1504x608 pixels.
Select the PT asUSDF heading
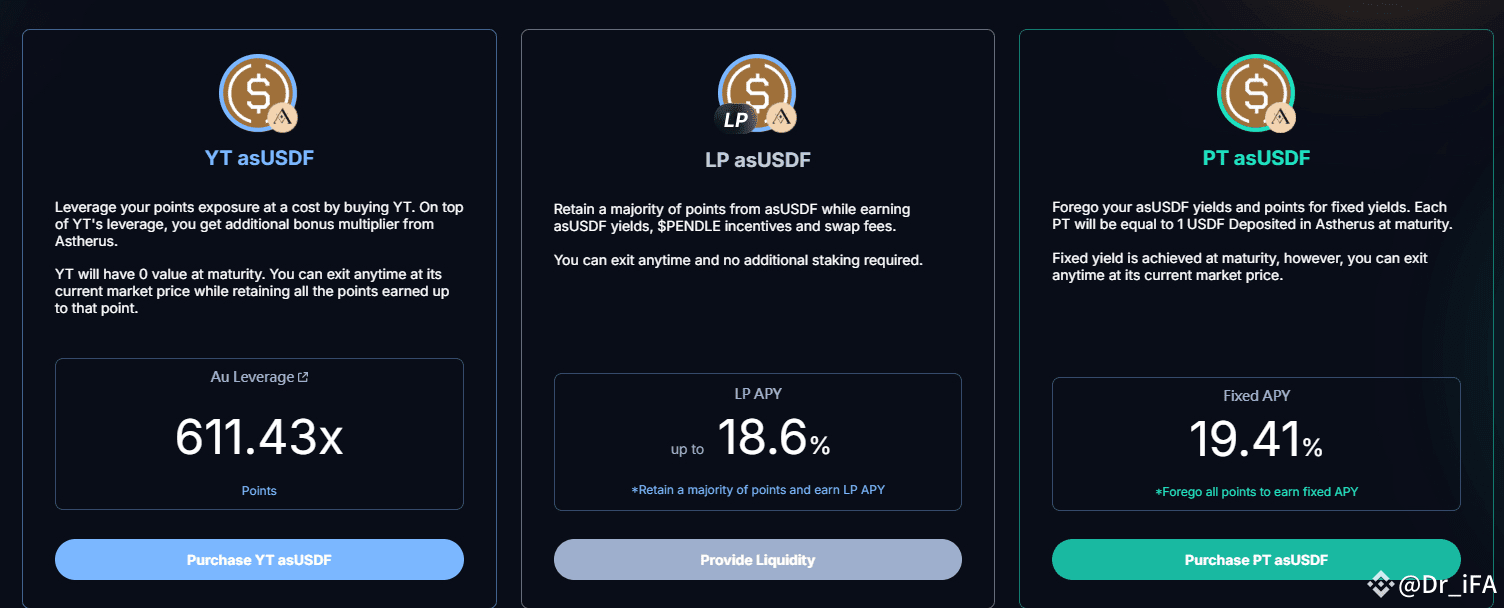click(1256, 158)
